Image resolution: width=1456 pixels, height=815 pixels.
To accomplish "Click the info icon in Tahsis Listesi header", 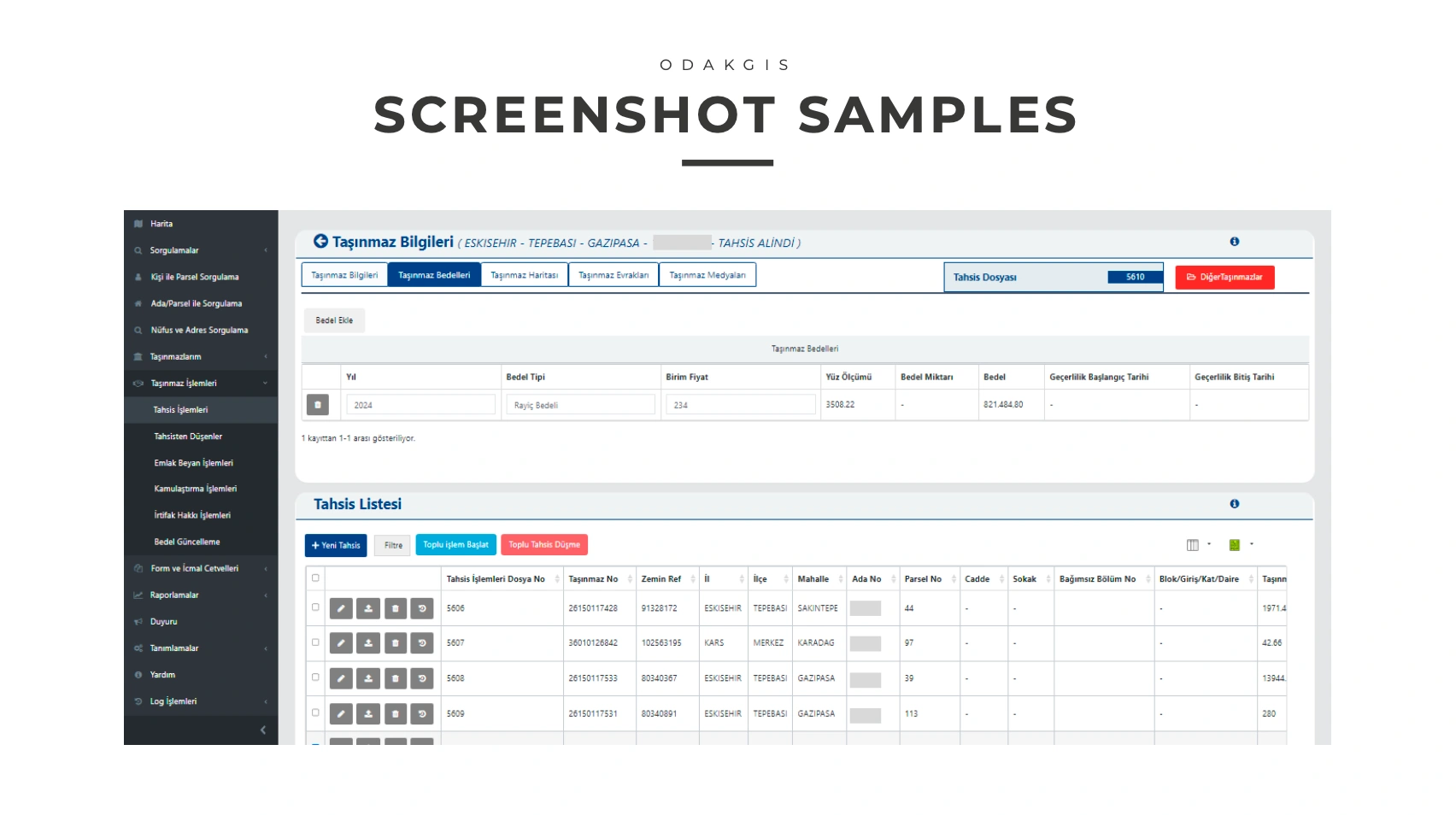I will point(1234,504).
